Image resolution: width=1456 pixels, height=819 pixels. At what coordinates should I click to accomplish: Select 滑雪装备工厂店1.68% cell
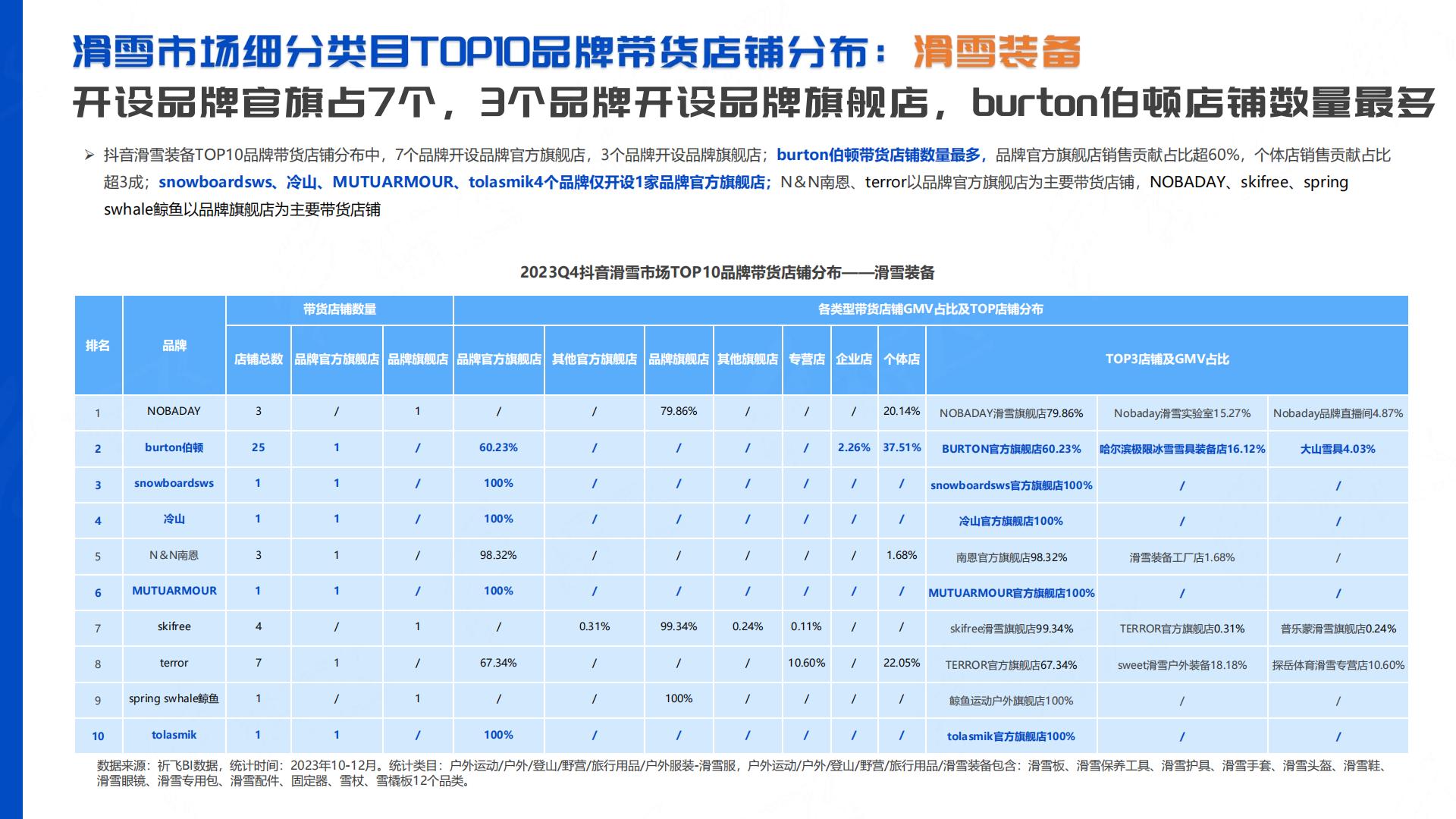(1182, 557)
